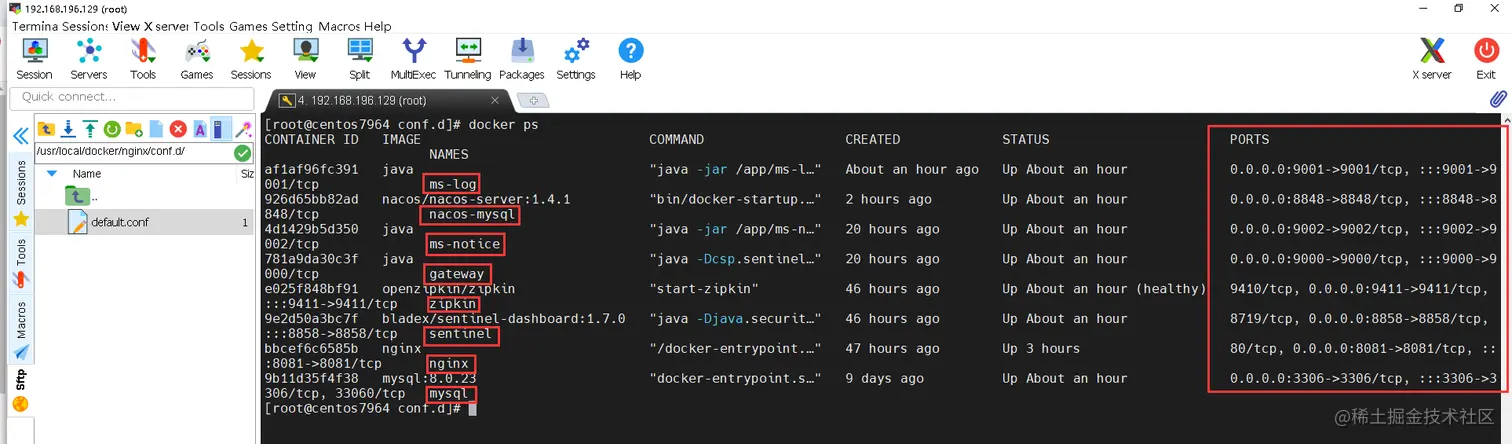This screenshot has width=1512, height=444.
Task: Click the paperclip icon on the right
Action: (1498, 100)
